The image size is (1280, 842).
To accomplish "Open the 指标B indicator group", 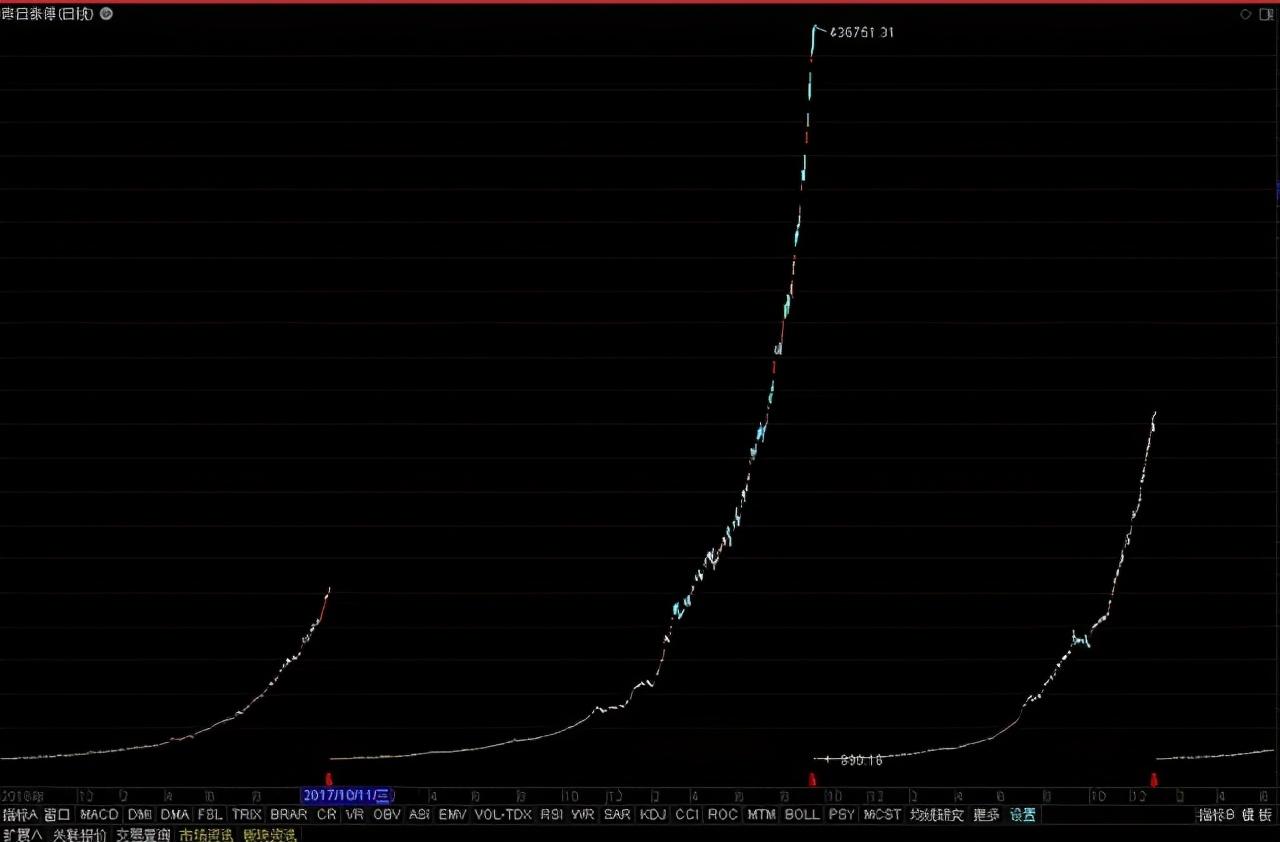I will [x=1216, y=815].
